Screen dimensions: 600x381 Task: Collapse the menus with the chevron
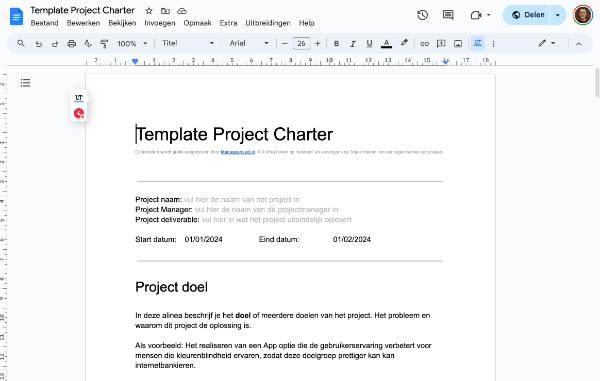(579, 44)
